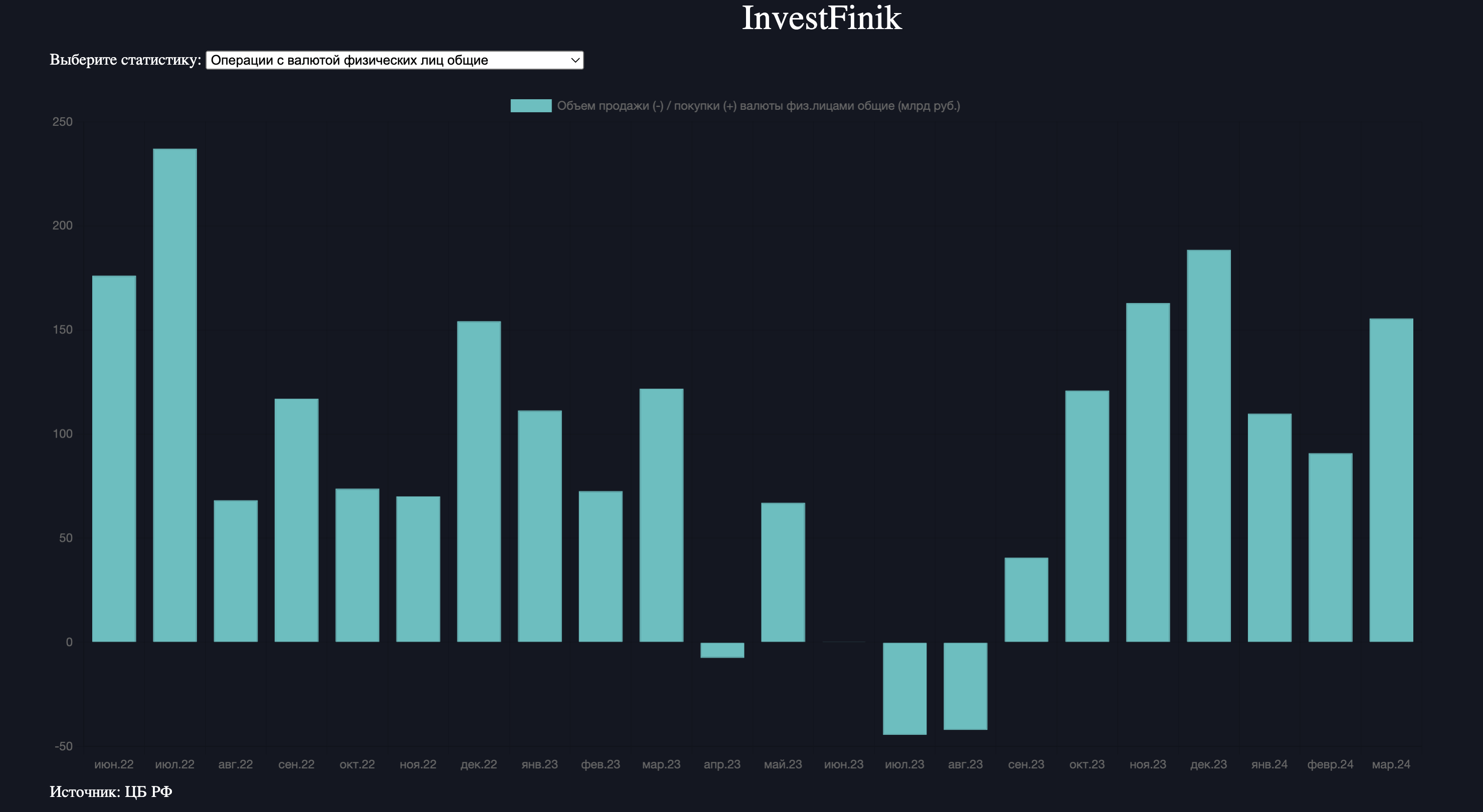
Task: Click the мар.24 bar
Action: (1391, 480)
